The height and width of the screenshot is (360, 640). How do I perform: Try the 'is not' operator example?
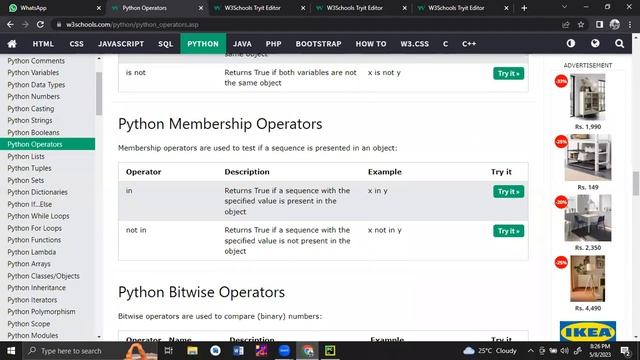click(x=508, y=73)
